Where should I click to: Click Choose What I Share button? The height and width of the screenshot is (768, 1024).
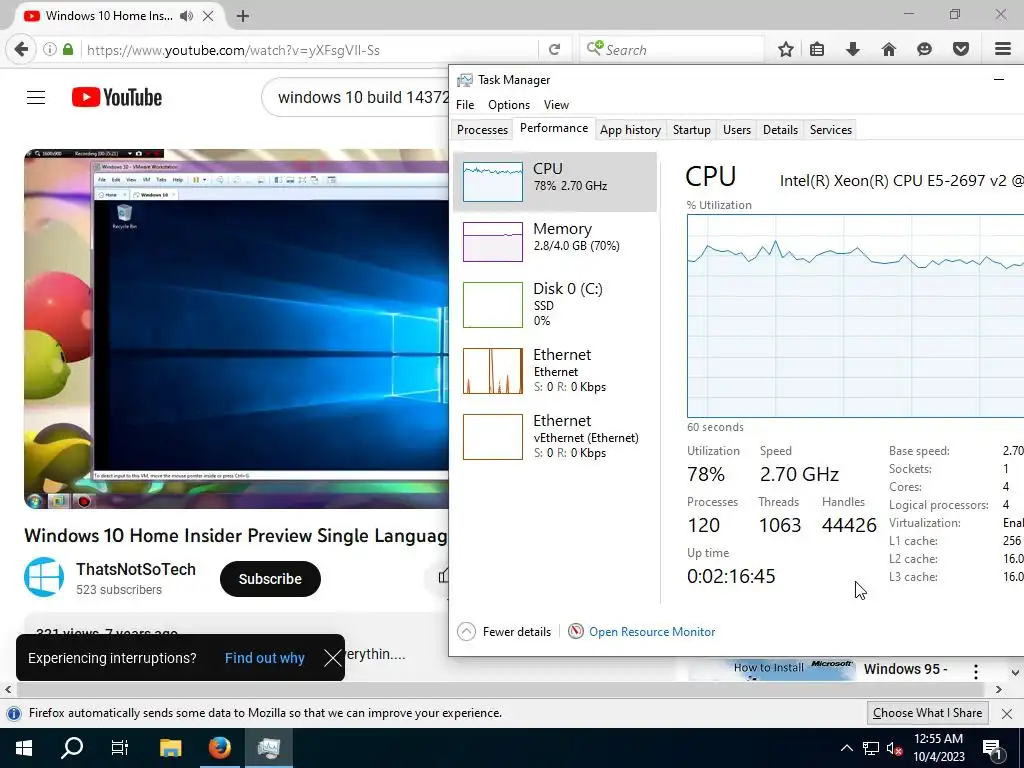[x=927, y=713]
